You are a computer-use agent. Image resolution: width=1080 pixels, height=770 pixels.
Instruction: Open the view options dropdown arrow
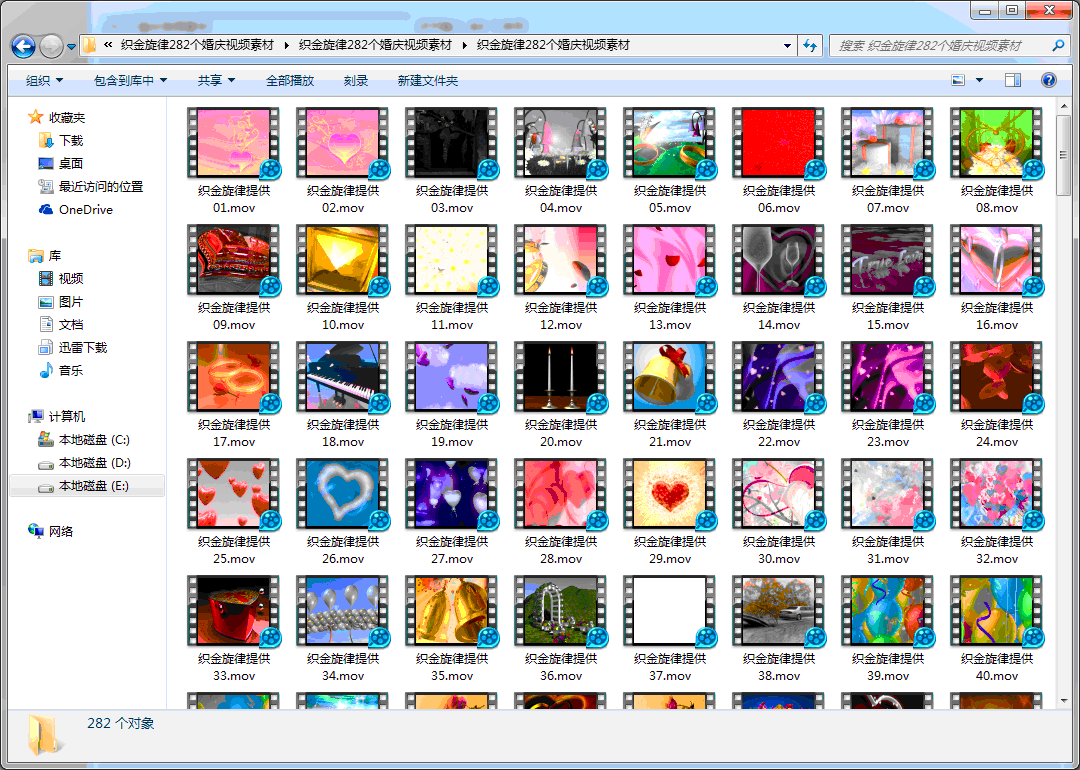click(979, 80)
